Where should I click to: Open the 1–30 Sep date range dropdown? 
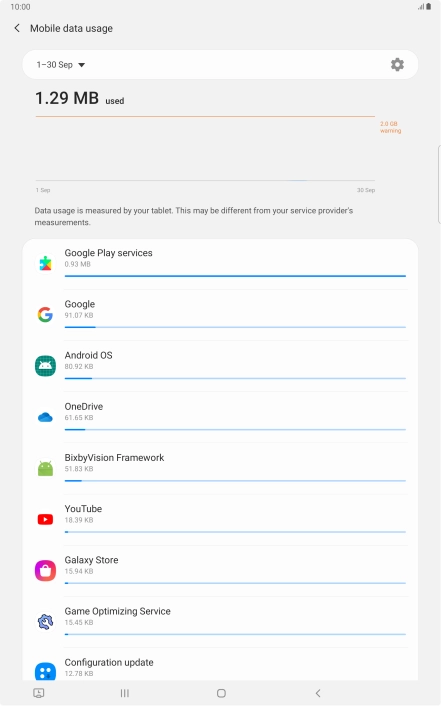60,65
